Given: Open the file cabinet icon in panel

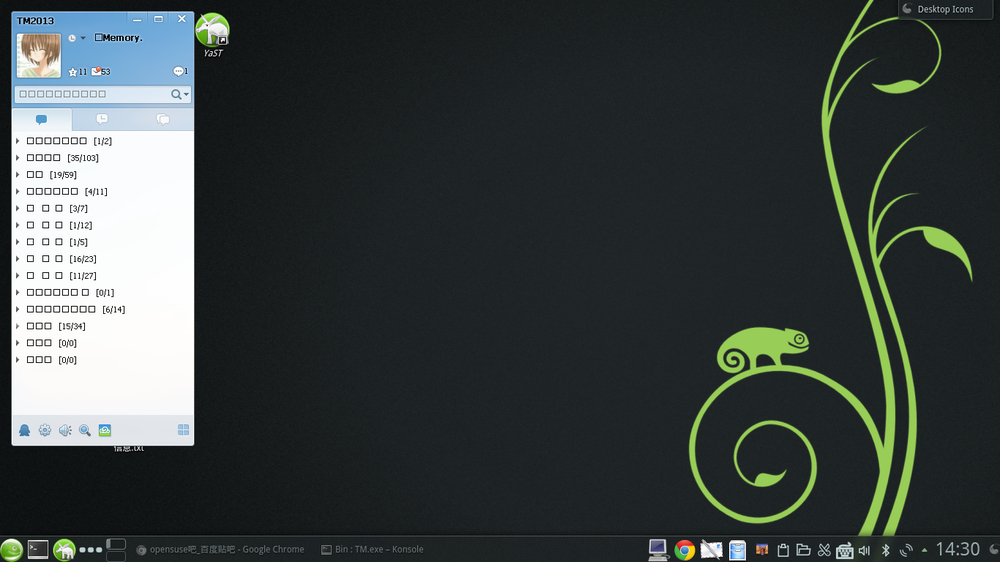Looking at the screenshot, I should [737, 550].
